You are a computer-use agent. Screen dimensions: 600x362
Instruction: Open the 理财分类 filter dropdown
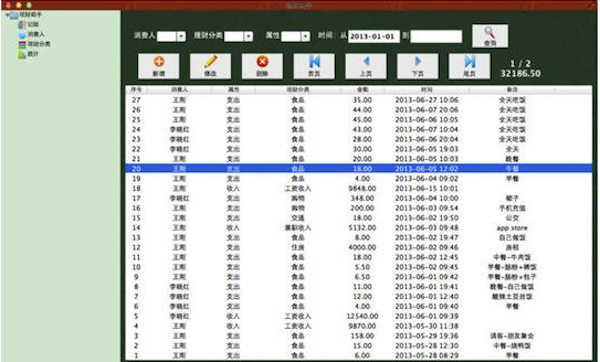pyautogui.click(x=238, y=36)
